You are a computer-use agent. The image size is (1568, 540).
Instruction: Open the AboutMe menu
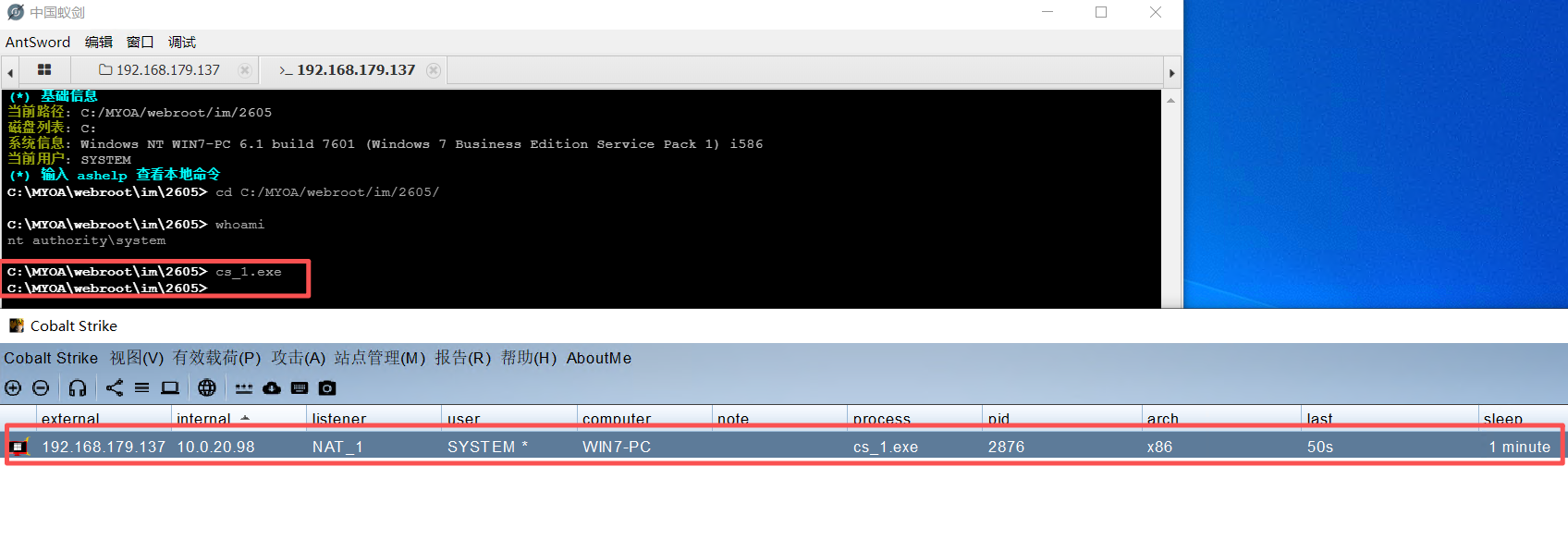[599, 358]
